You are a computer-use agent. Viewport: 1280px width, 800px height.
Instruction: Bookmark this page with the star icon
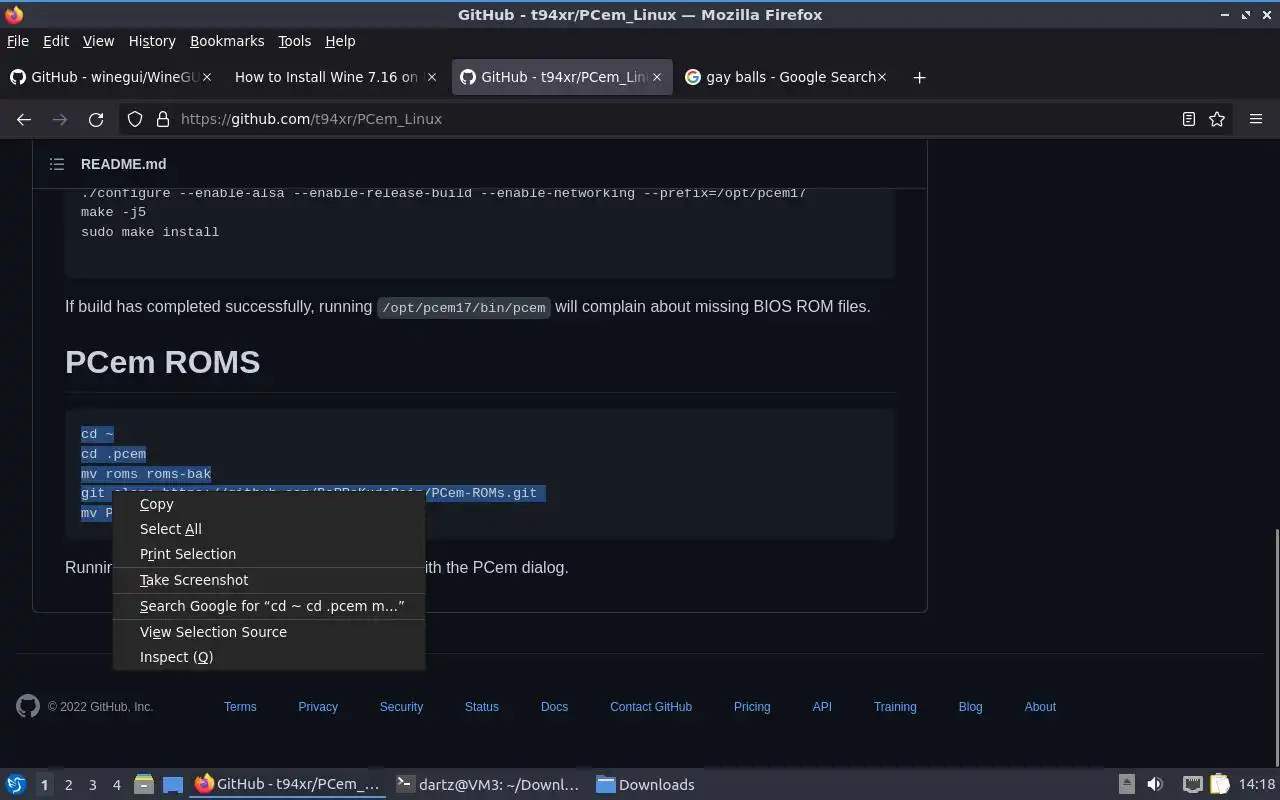pos(1217,119)
